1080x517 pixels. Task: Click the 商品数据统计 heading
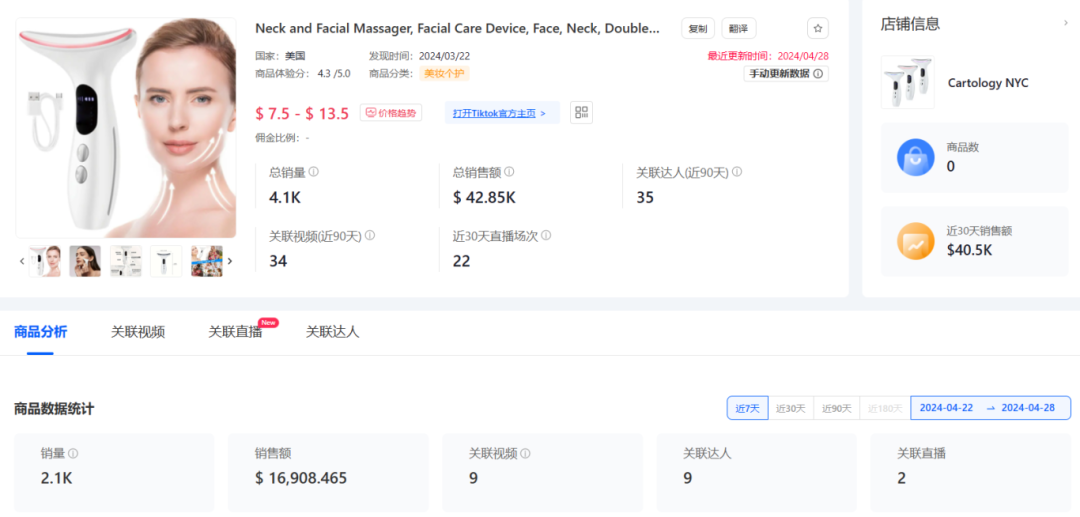pyautogui.click(x=54, y=409)
